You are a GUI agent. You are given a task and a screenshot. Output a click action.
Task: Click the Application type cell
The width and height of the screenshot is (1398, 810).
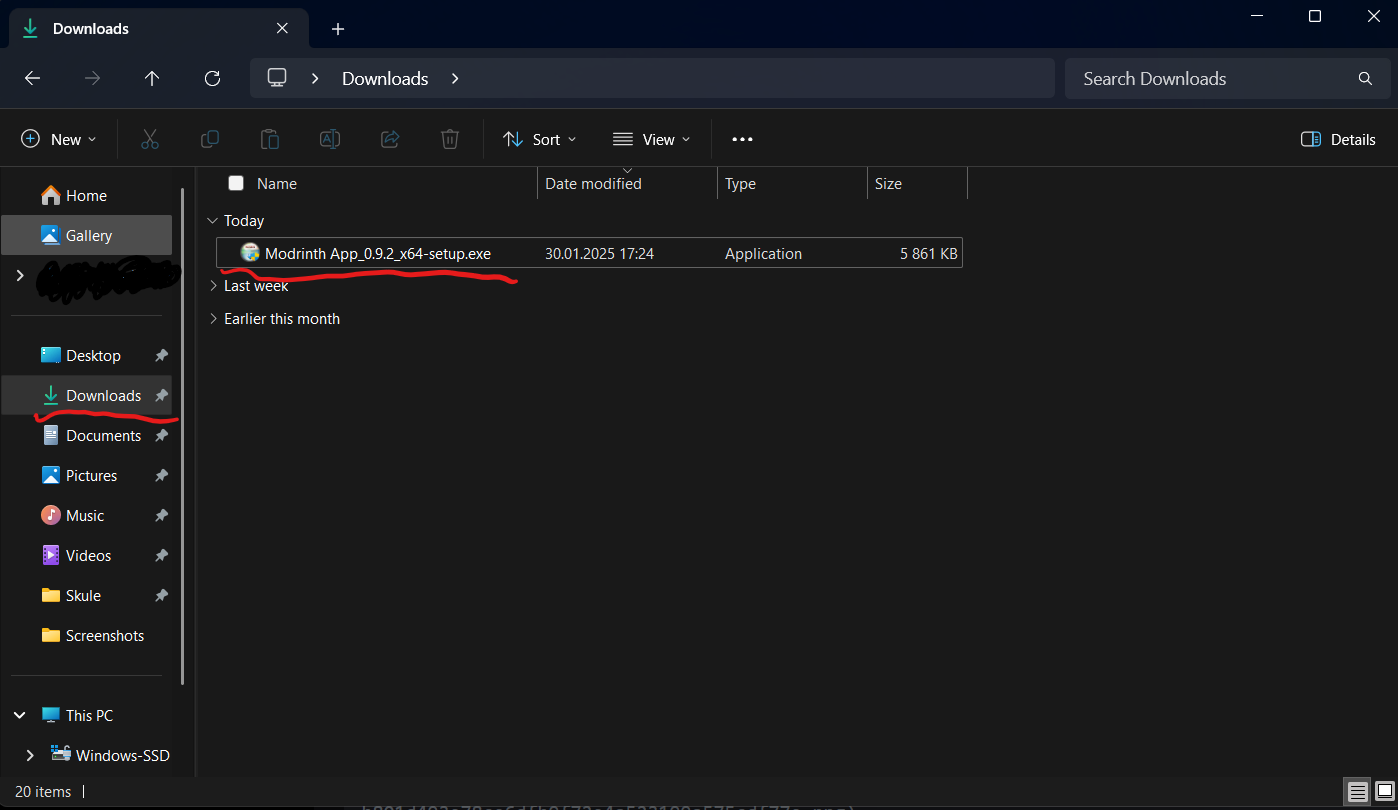pyautogui.click(x=763, y=254)
